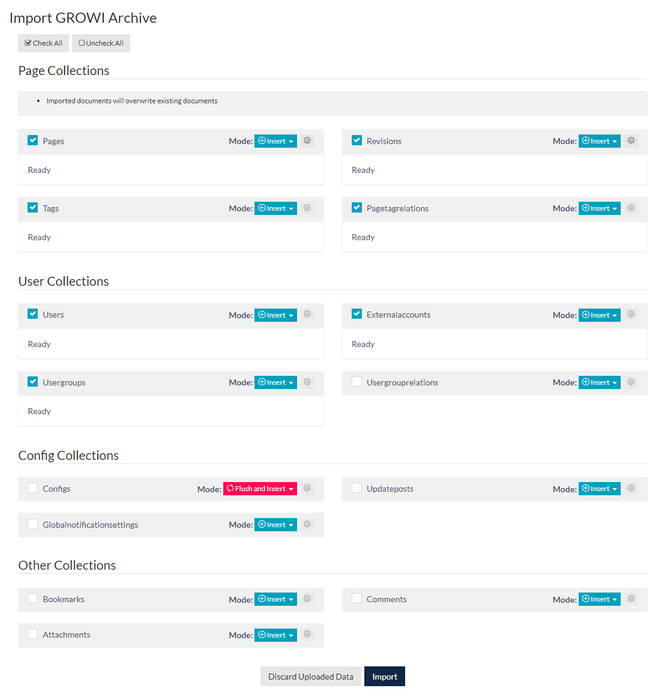Open the Users collection settings gear
The image size is (665, 700).
click(x=307, y=315)
